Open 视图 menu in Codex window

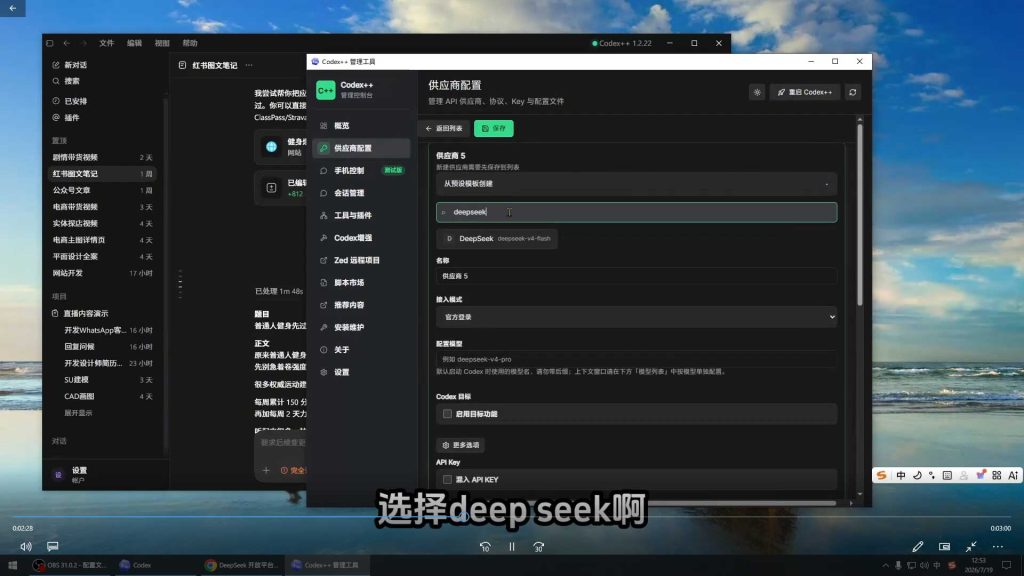[x=162, y=43]
